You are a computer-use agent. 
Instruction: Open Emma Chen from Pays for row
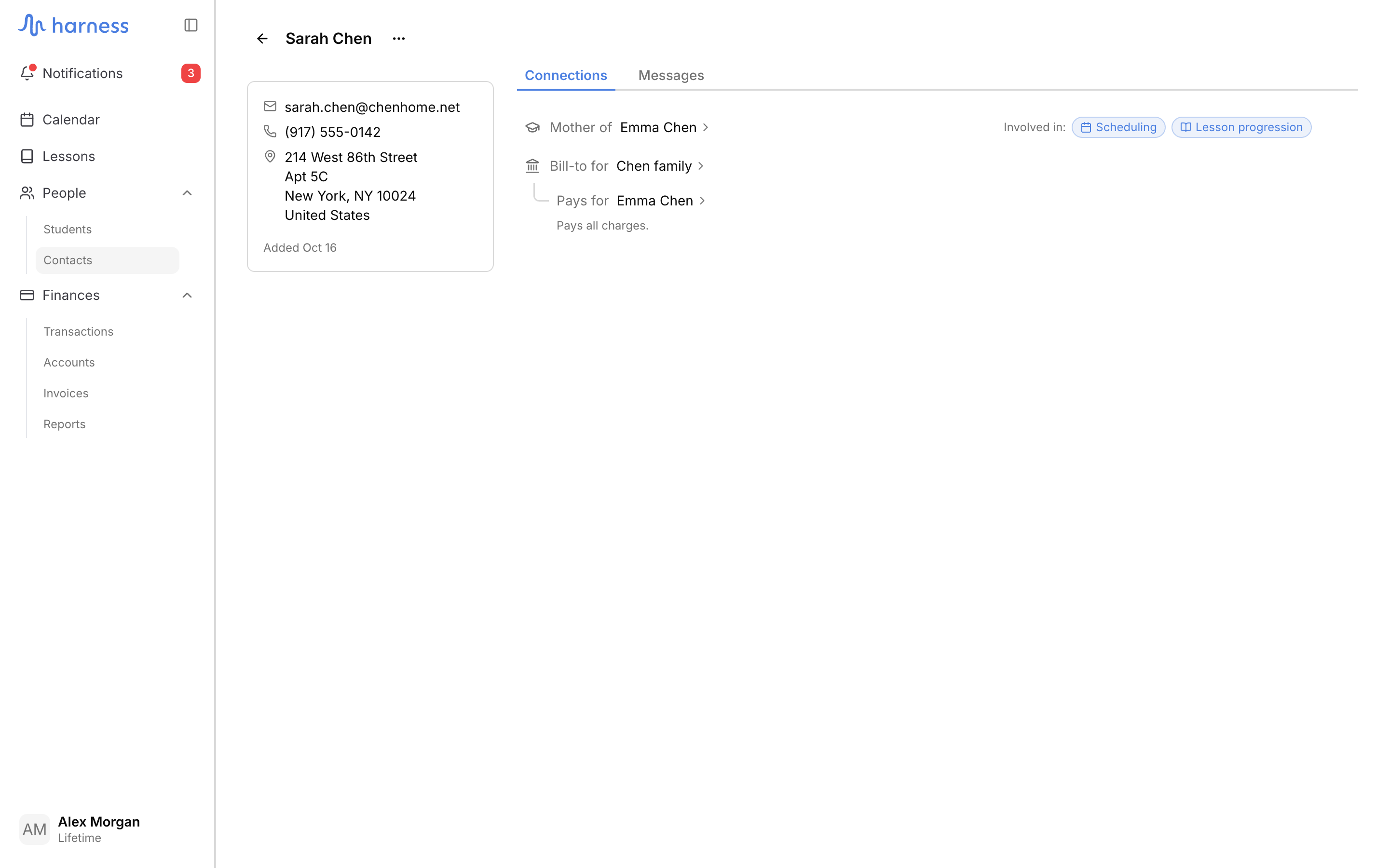click(661, 200)
